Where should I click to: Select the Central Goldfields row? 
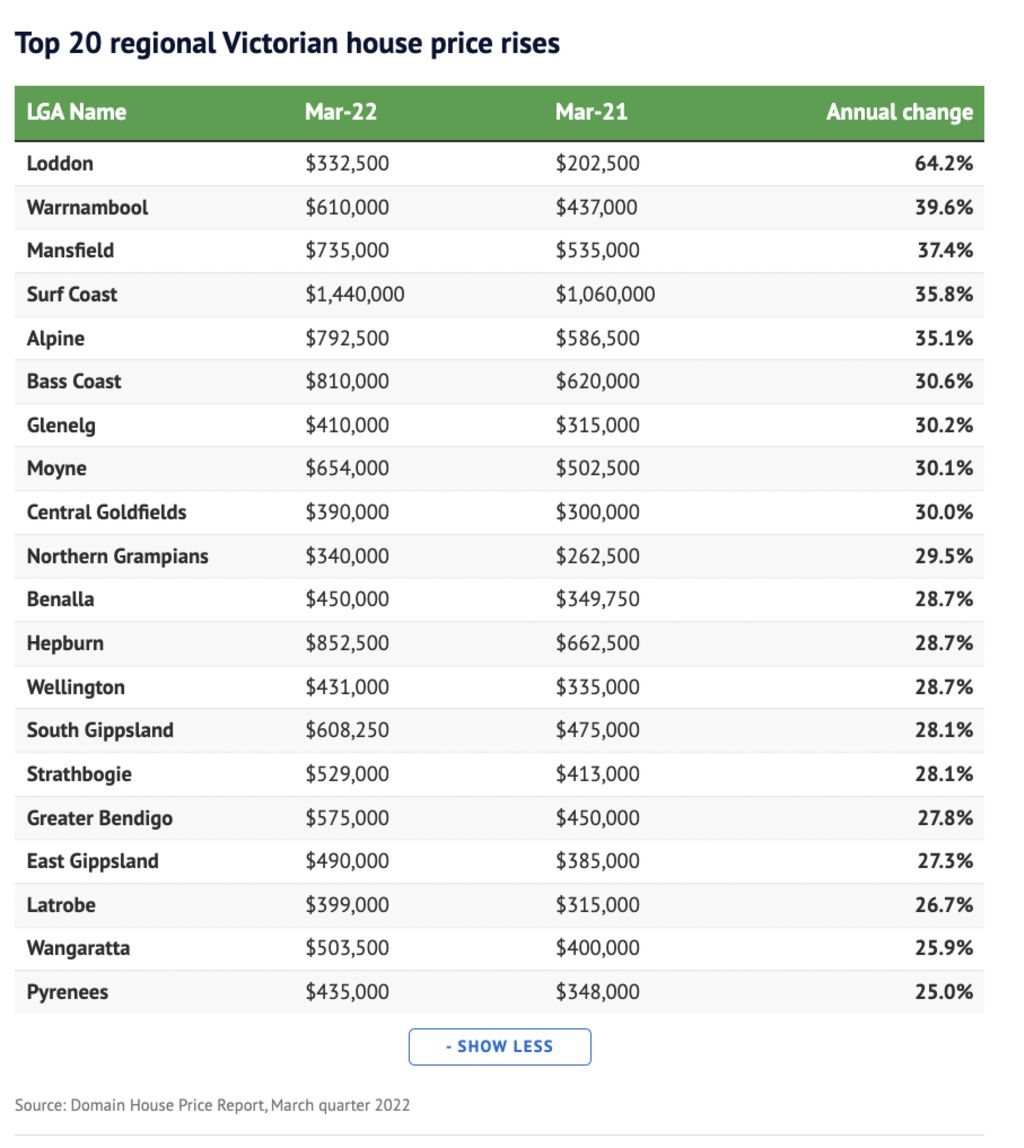pos(499,512)
